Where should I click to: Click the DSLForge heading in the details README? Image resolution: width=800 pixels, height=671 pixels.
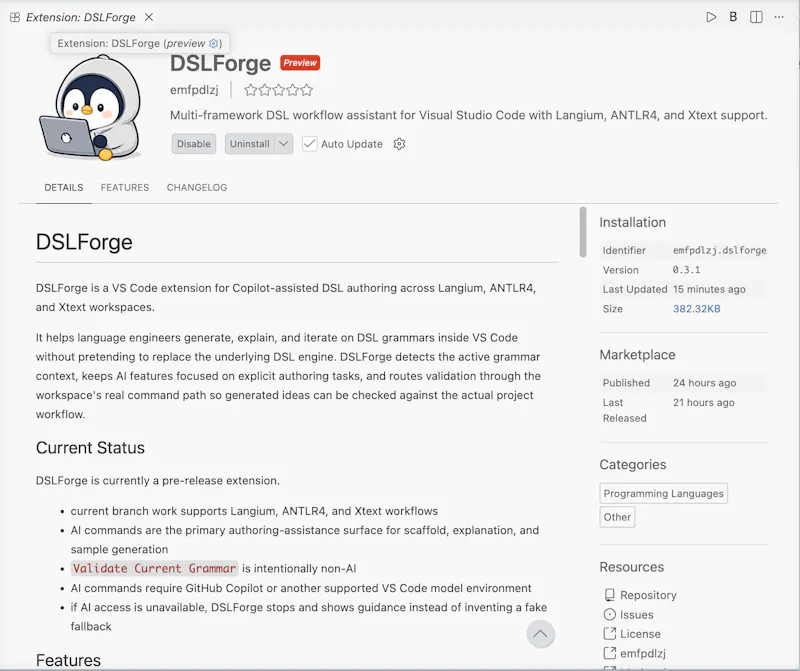tap(84, 242)
